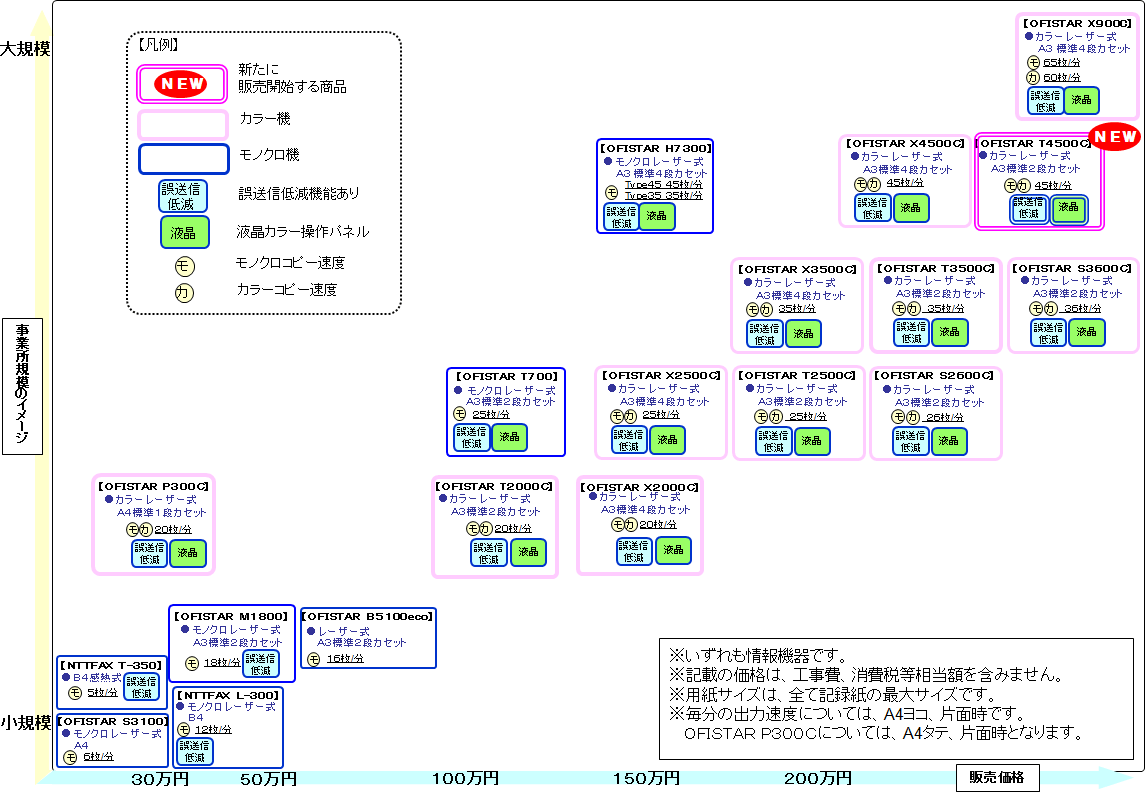
Task: Click the 誤送信低減 badge in NTTFAX L-300 card
Action: coord(194,751)
